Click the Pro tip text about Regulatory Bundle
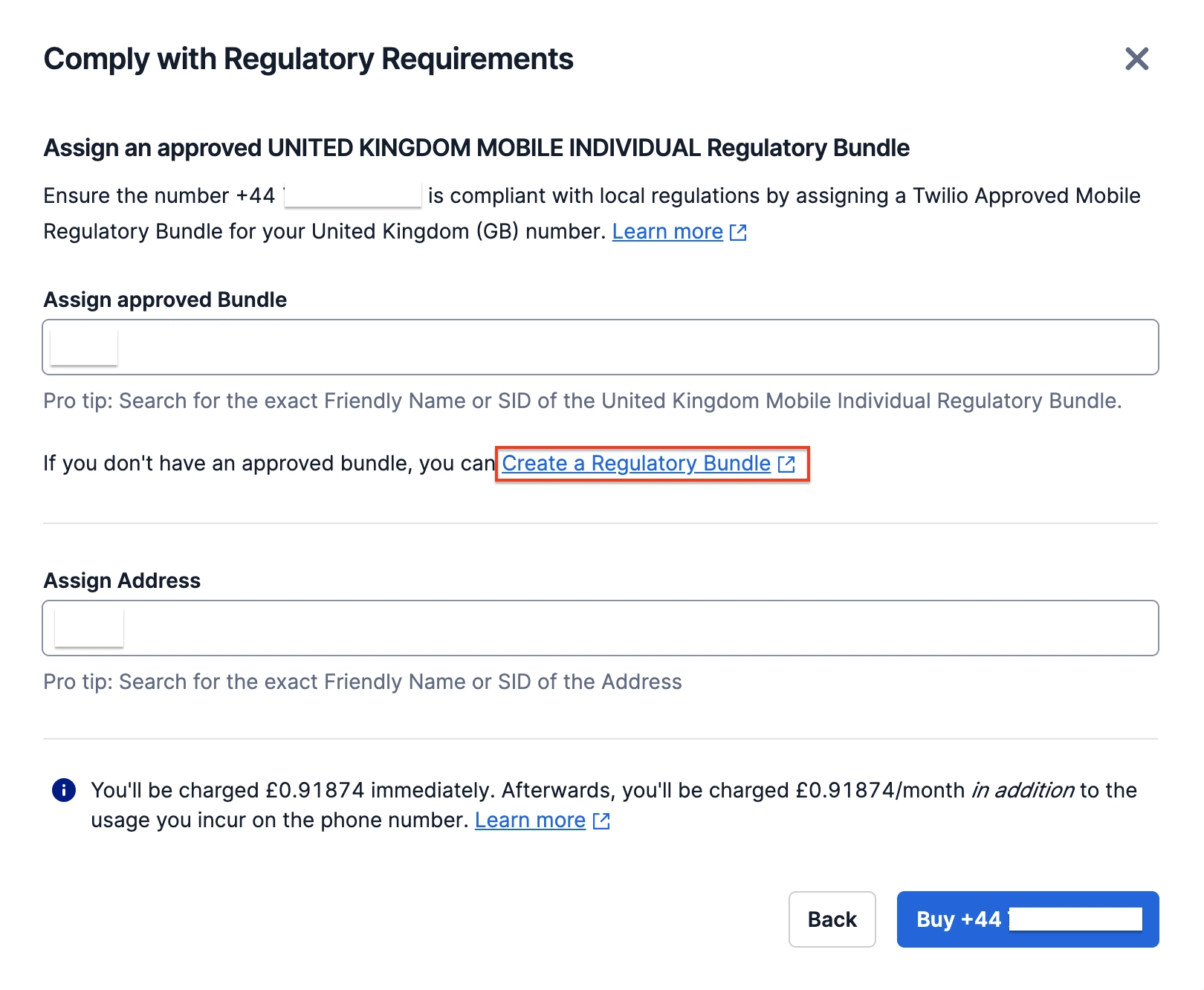This screenshot has width=1204, height=990. point(582,401)
